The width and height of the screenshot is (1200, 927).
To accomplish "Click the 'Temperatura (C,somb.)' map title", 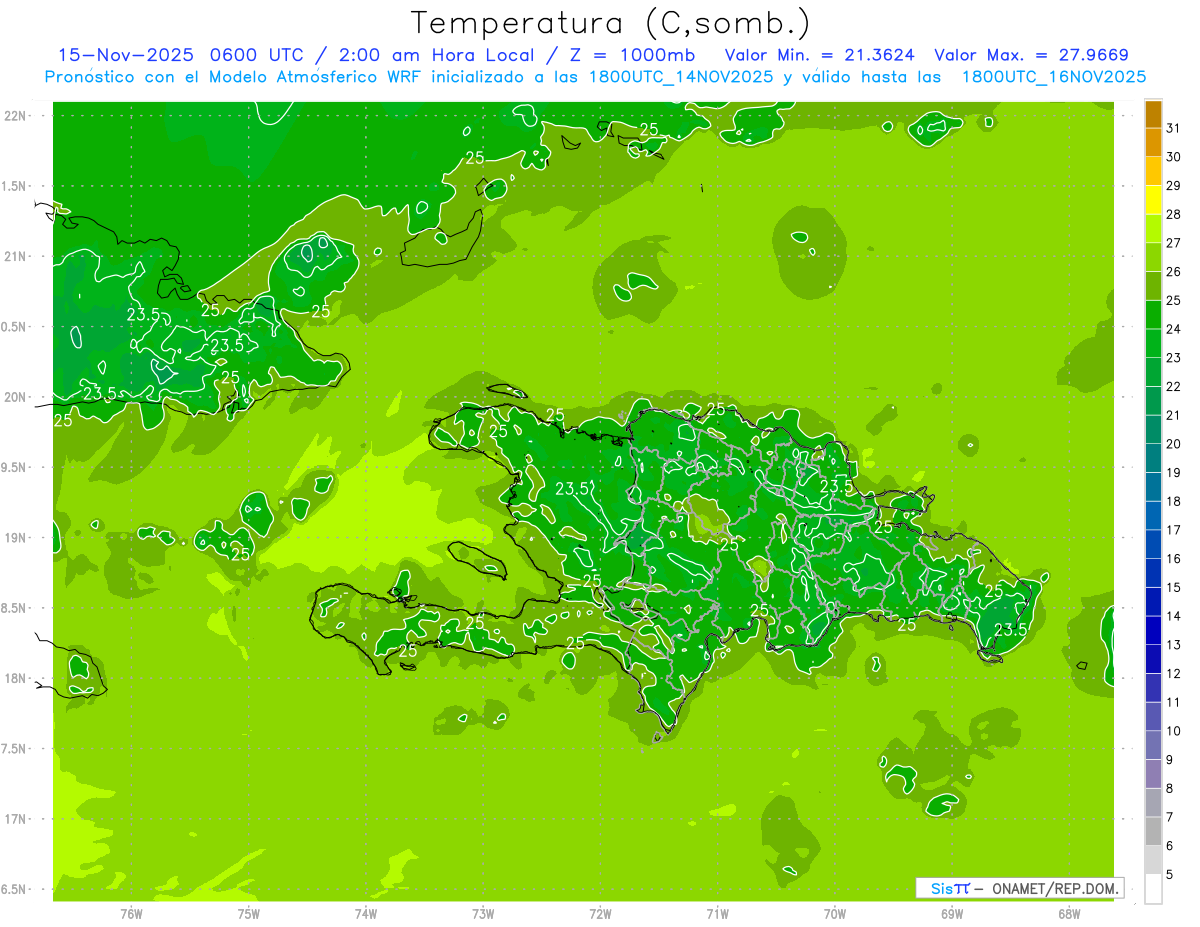I will (x=611, y=23).
